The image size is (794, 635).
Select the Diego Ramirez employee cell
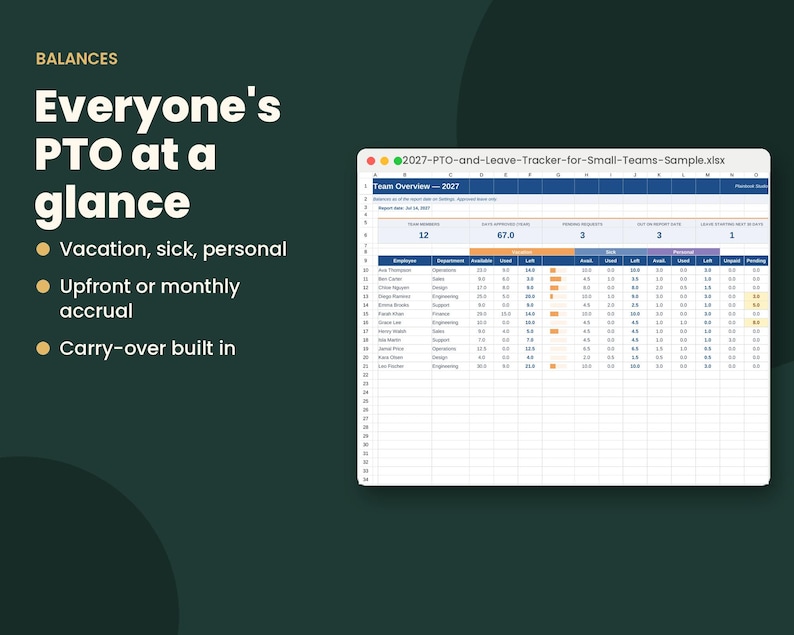(x=405, y=296)
